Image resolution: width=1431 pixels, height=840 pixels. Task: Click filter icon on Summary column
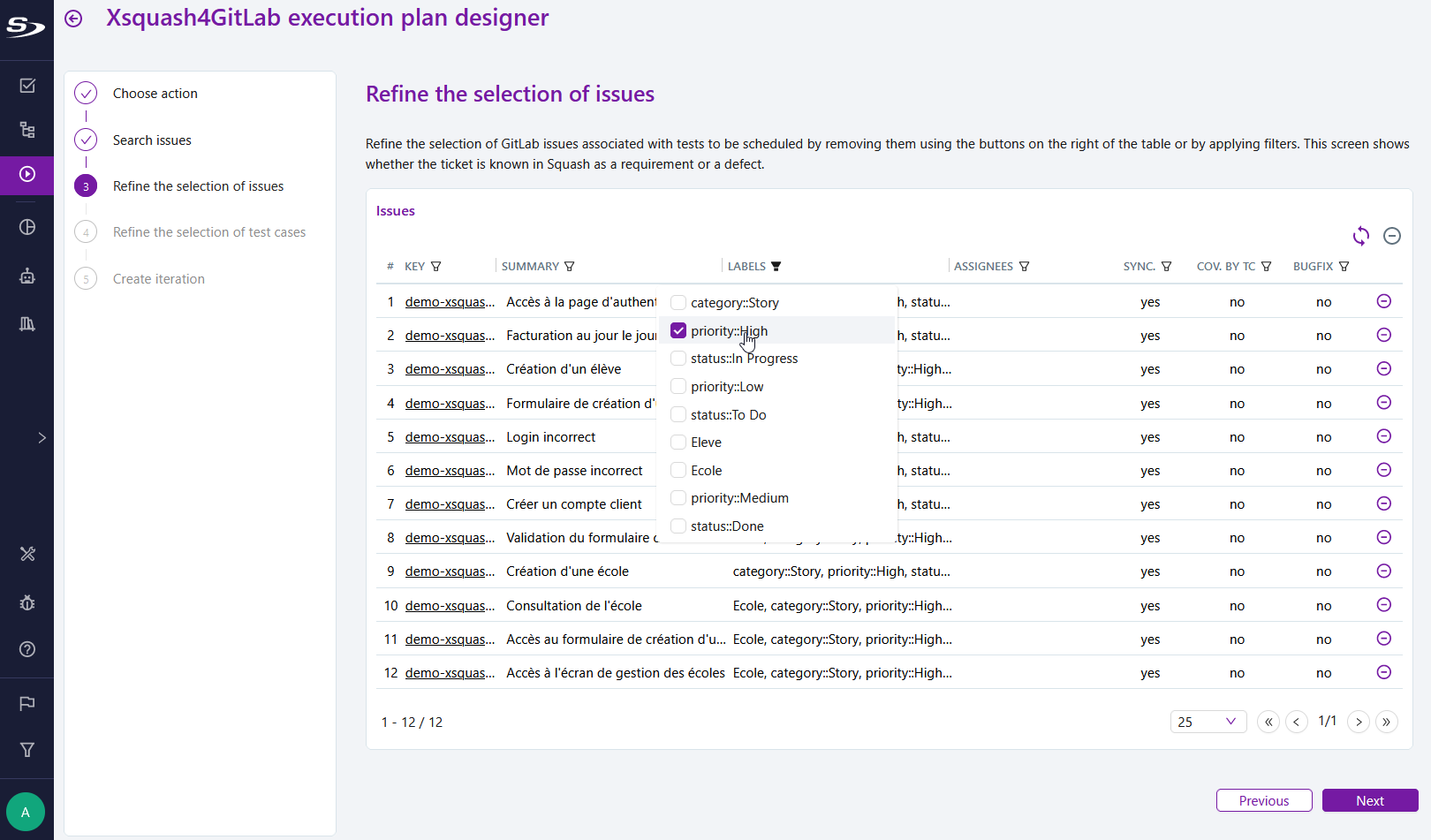point(570,267)
